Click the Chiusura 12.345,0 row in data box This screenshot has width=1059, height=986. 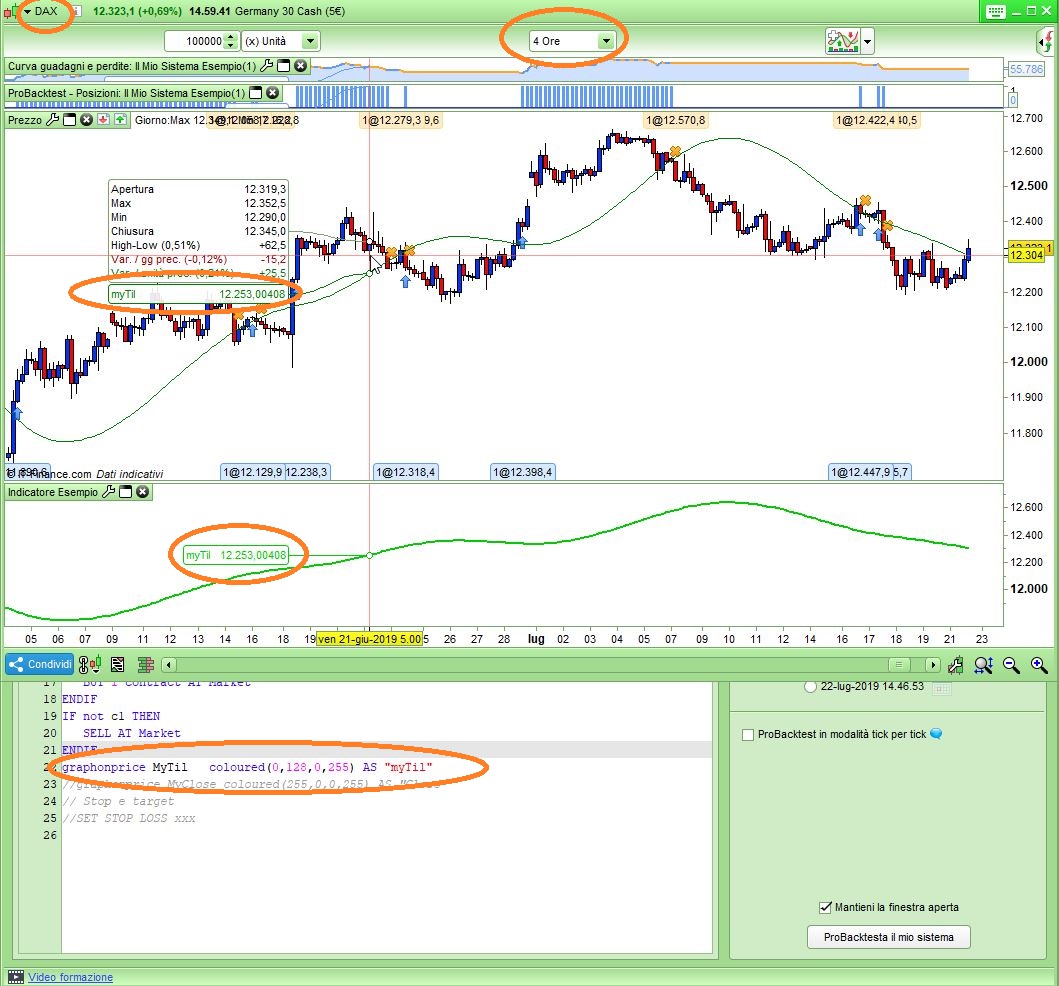coord(199,231)
